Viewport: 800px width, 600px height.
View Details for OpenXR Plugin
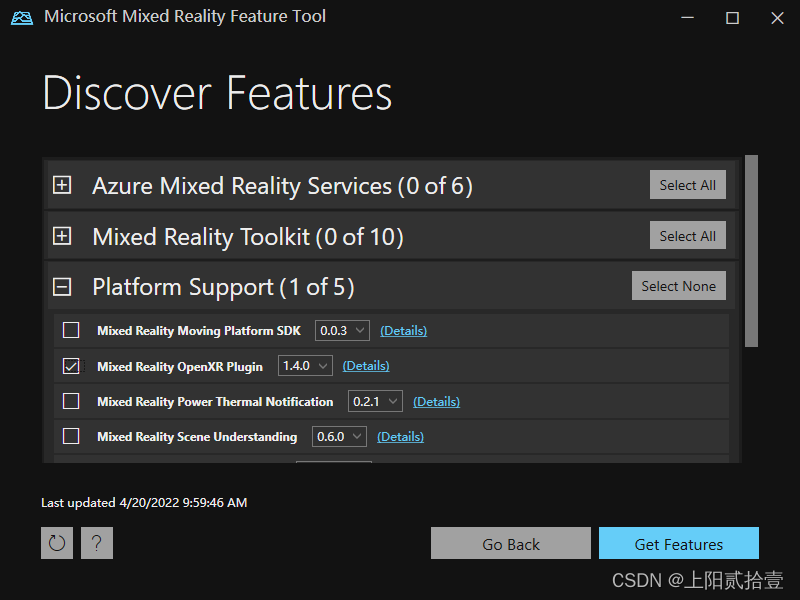(x=366, y=366)
